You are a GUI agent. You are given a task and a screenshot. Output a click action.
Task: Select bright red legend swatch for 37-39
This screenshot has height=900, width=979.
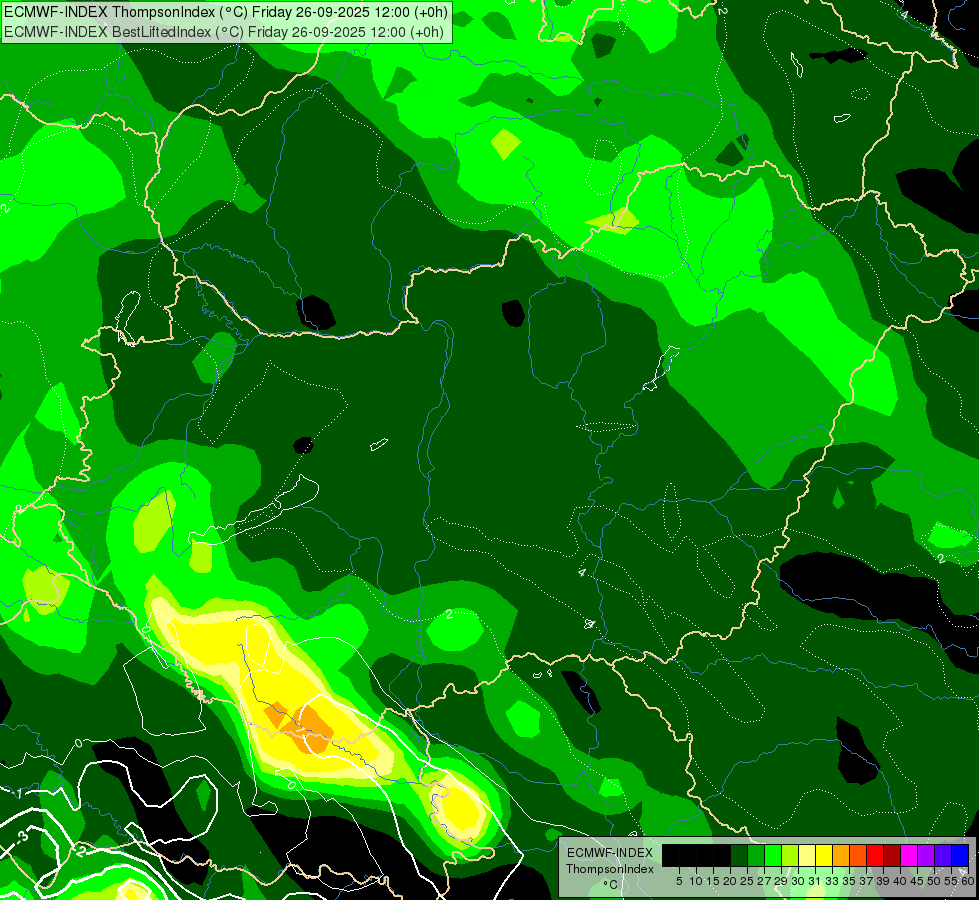point(875,855)
